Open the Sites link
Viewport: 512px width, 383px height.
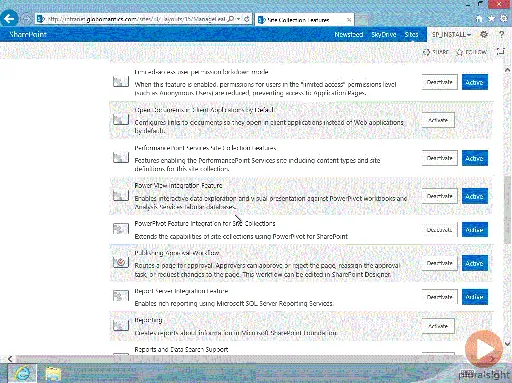[411, 34]
